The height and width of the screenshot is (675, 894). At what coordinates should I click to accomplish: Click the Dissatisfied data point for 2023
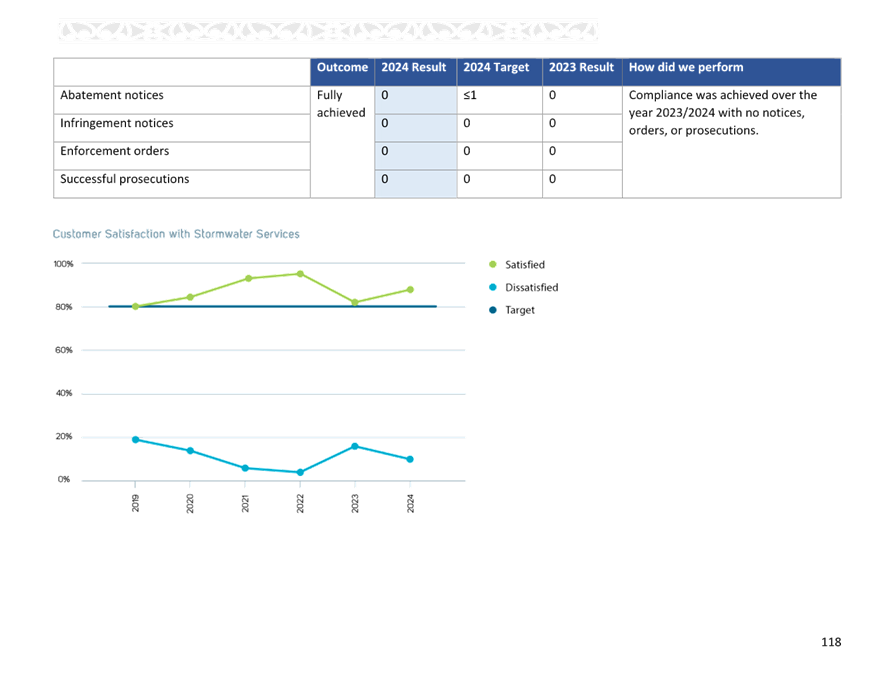click(355, 446)
